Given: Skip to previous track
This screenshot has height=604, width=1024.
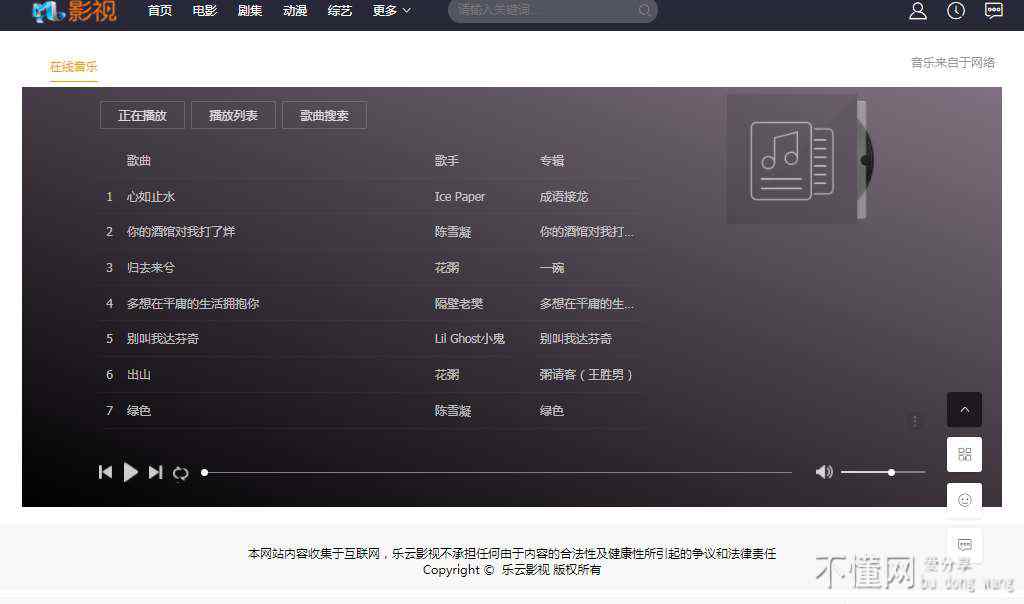Looking at the screenshot, I should pyautogui.click(x=105, y=472).
